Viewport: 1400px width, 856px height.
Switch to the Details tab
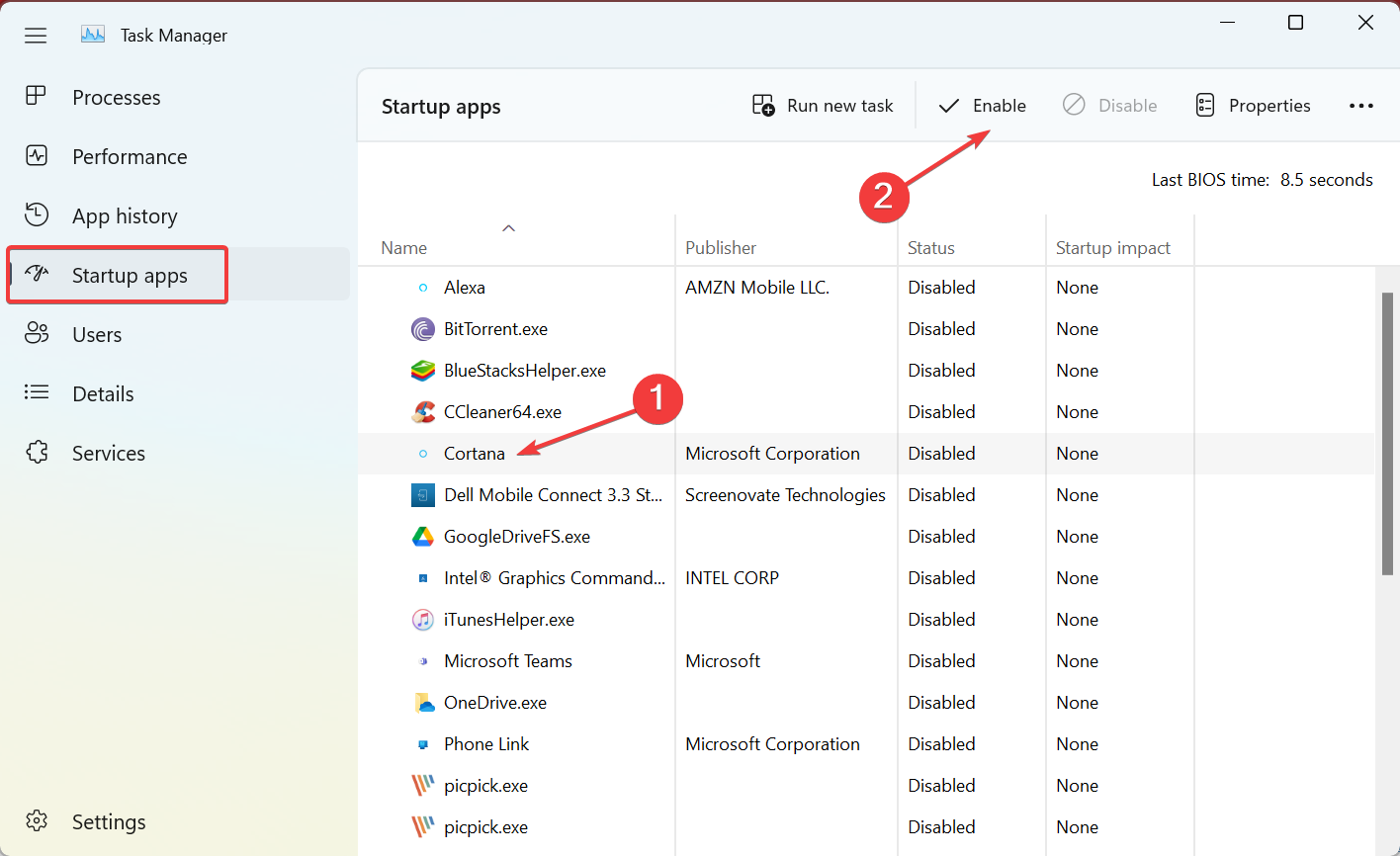click(103, 393)
